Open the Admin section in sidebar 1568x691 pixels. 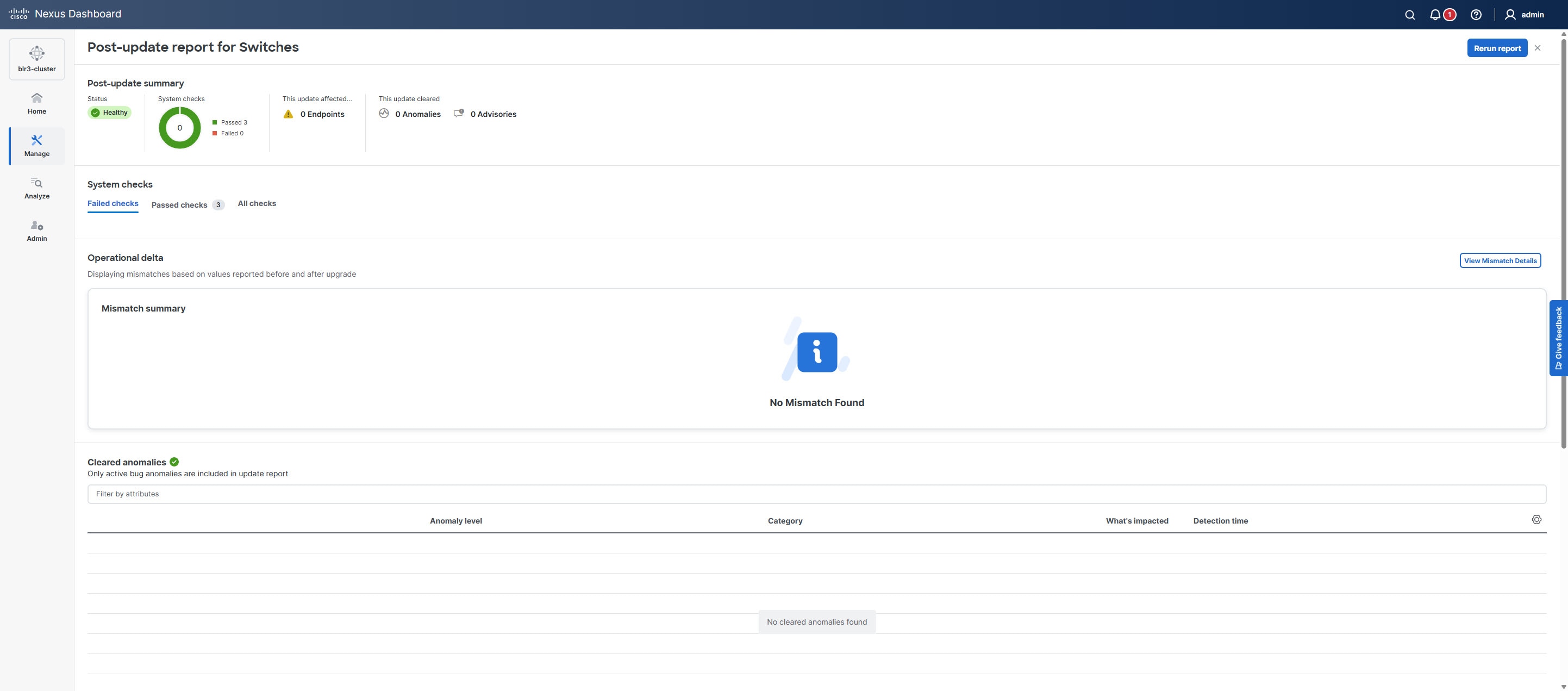(36, 231)
